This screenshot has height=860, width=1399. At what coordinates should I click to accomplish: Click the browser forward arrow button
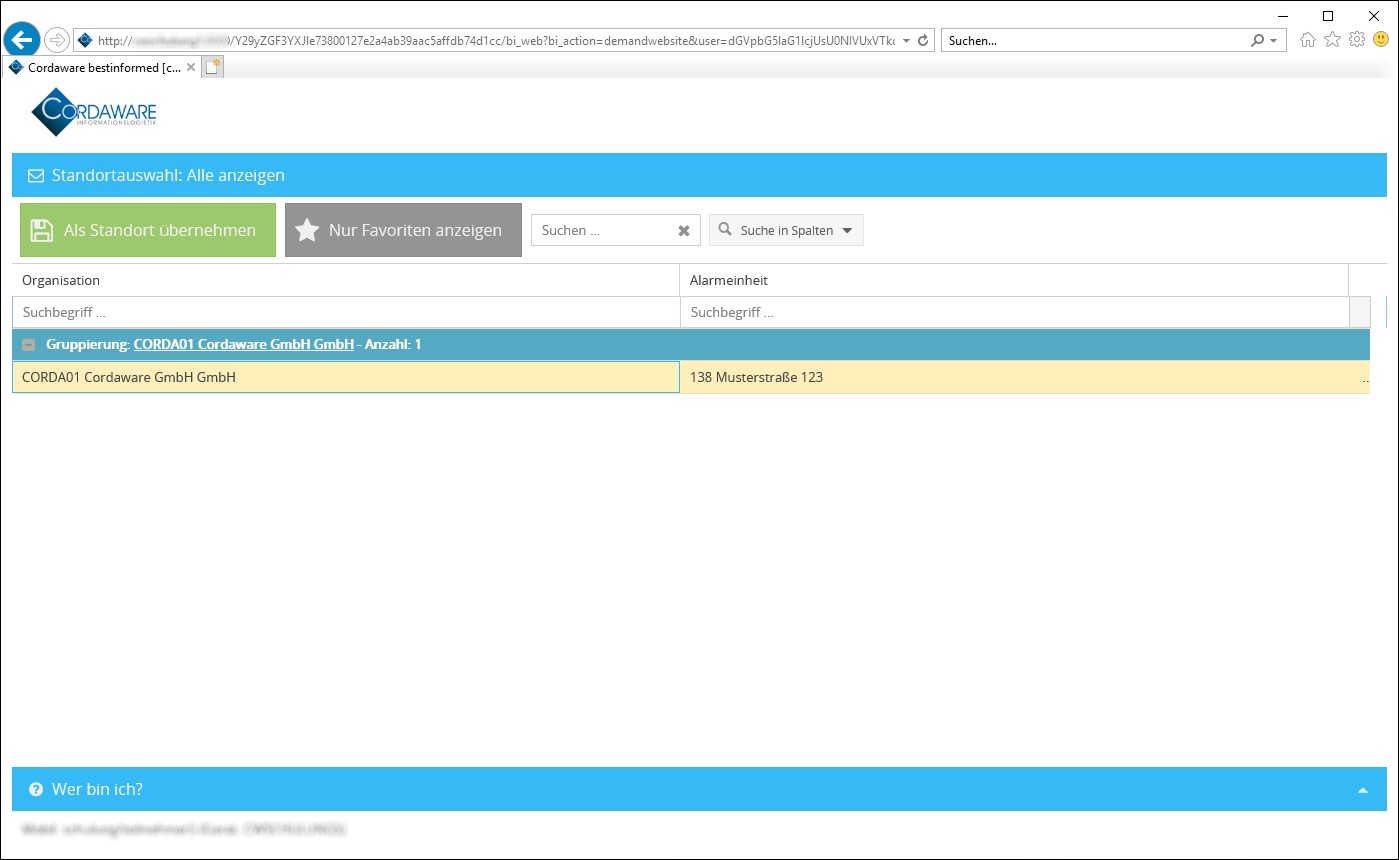tap(57, 40)
